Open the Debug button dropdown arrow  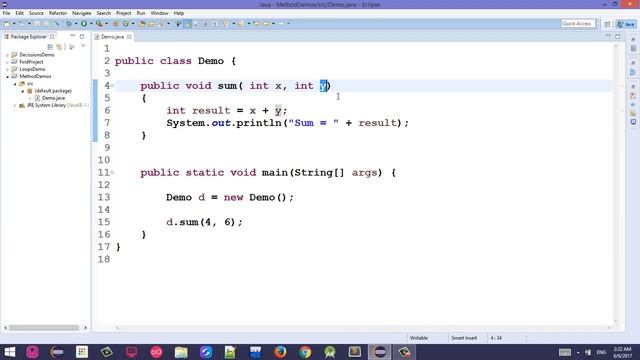(x=76, y=24)
